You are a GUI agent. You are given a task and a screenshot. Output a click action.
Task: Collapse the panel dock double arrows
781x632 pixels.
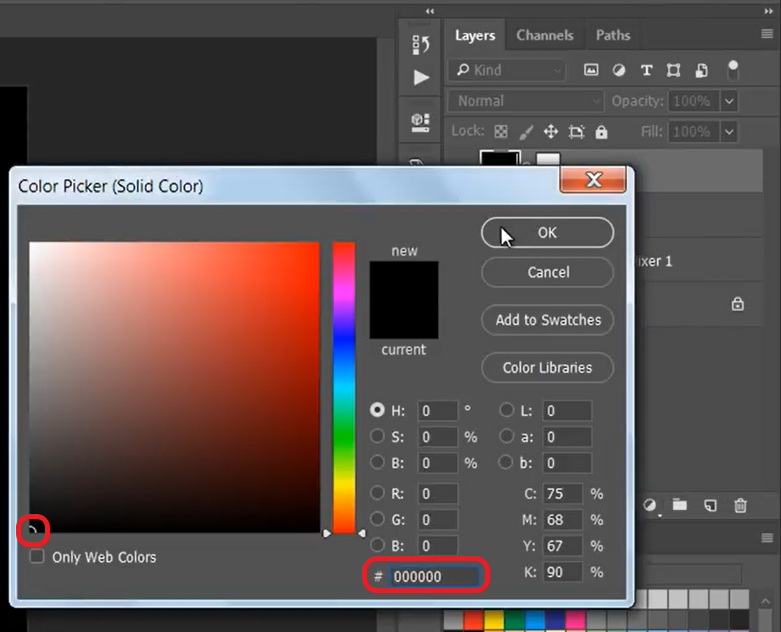(769, 11)
